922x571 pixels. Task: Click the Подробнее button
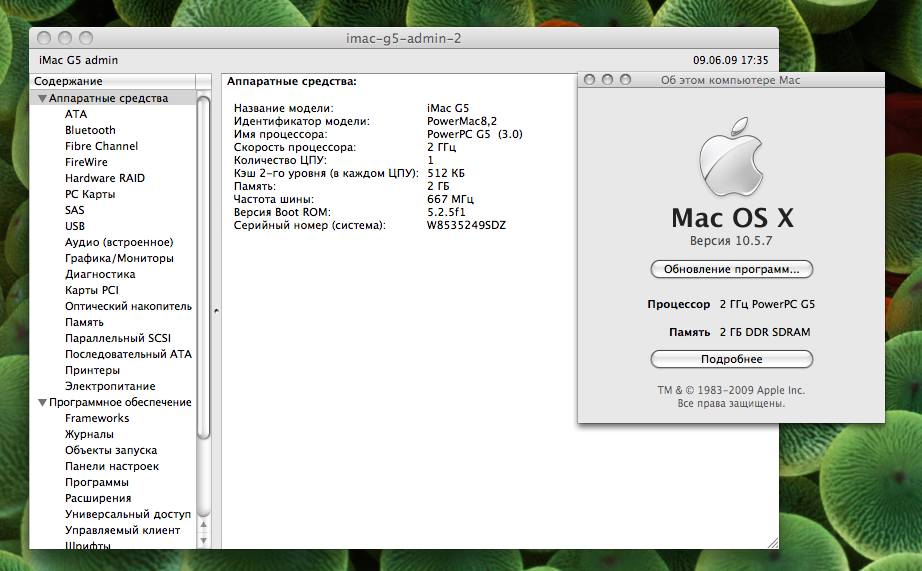pyautogui.click(x=731, y=359)
